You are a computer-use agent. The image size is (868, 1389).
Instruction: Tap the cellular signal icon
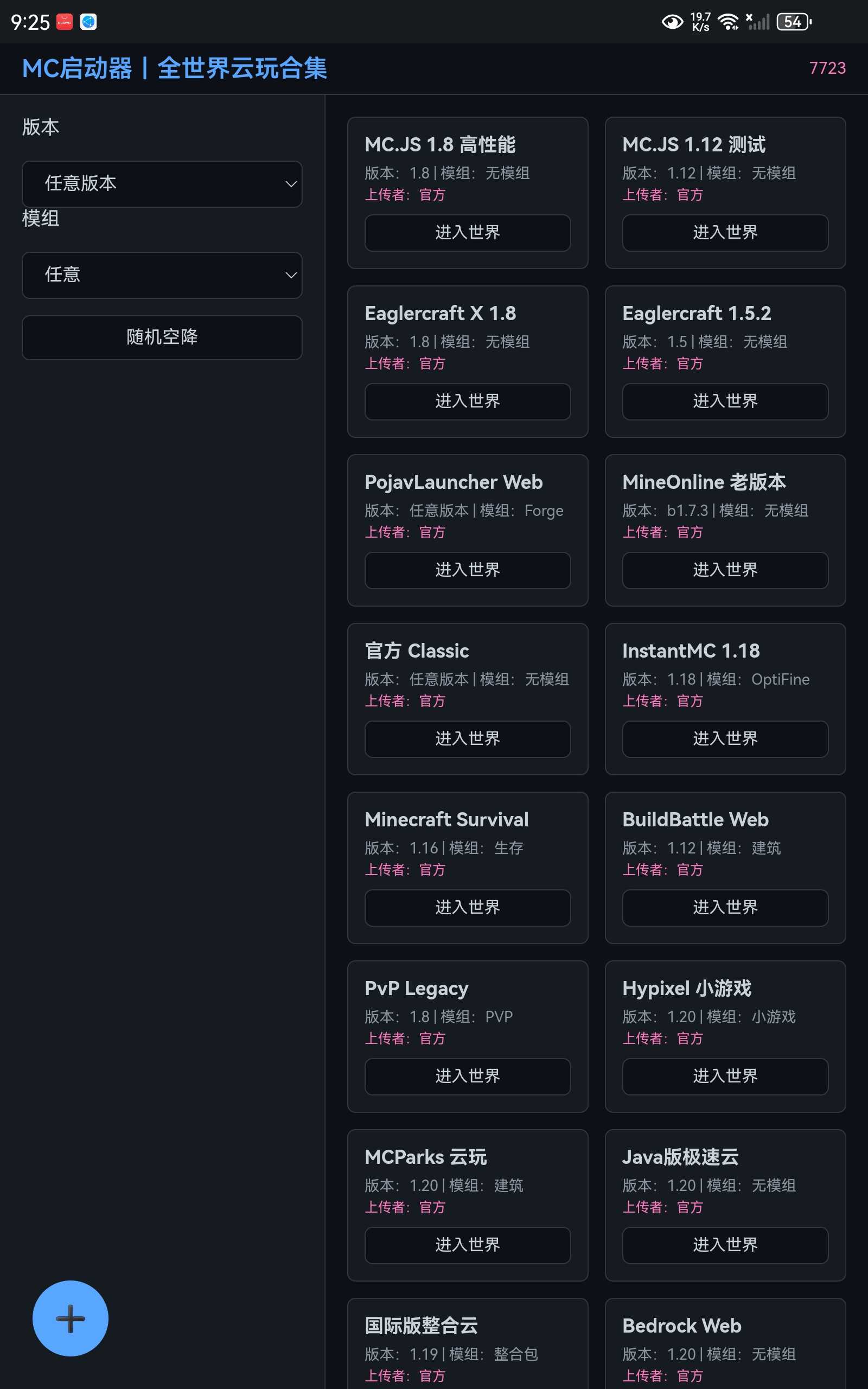coord(758,22)
